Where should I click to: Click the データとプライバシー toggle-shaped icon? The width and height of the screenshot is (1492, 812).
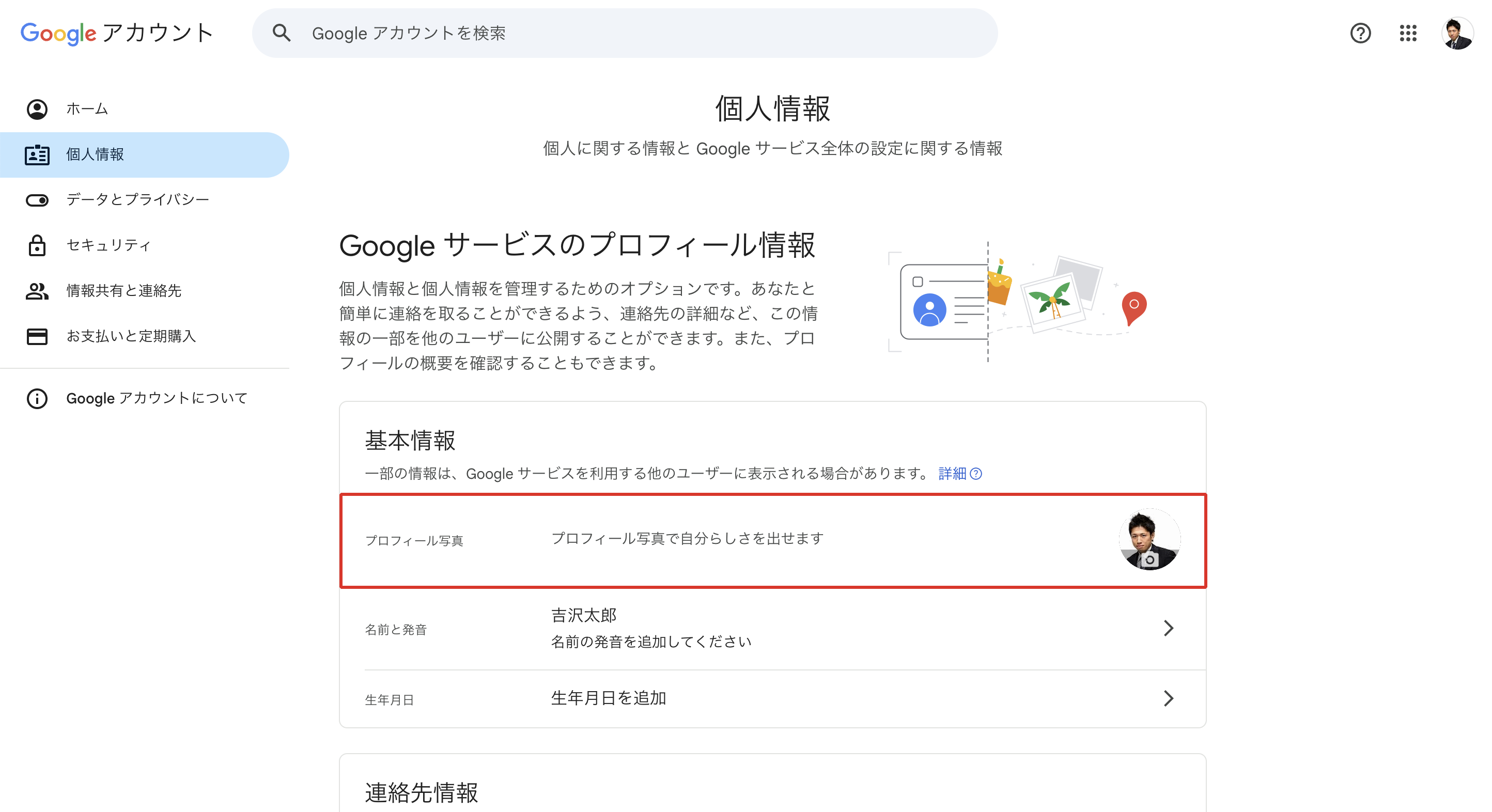pos(37,200)
